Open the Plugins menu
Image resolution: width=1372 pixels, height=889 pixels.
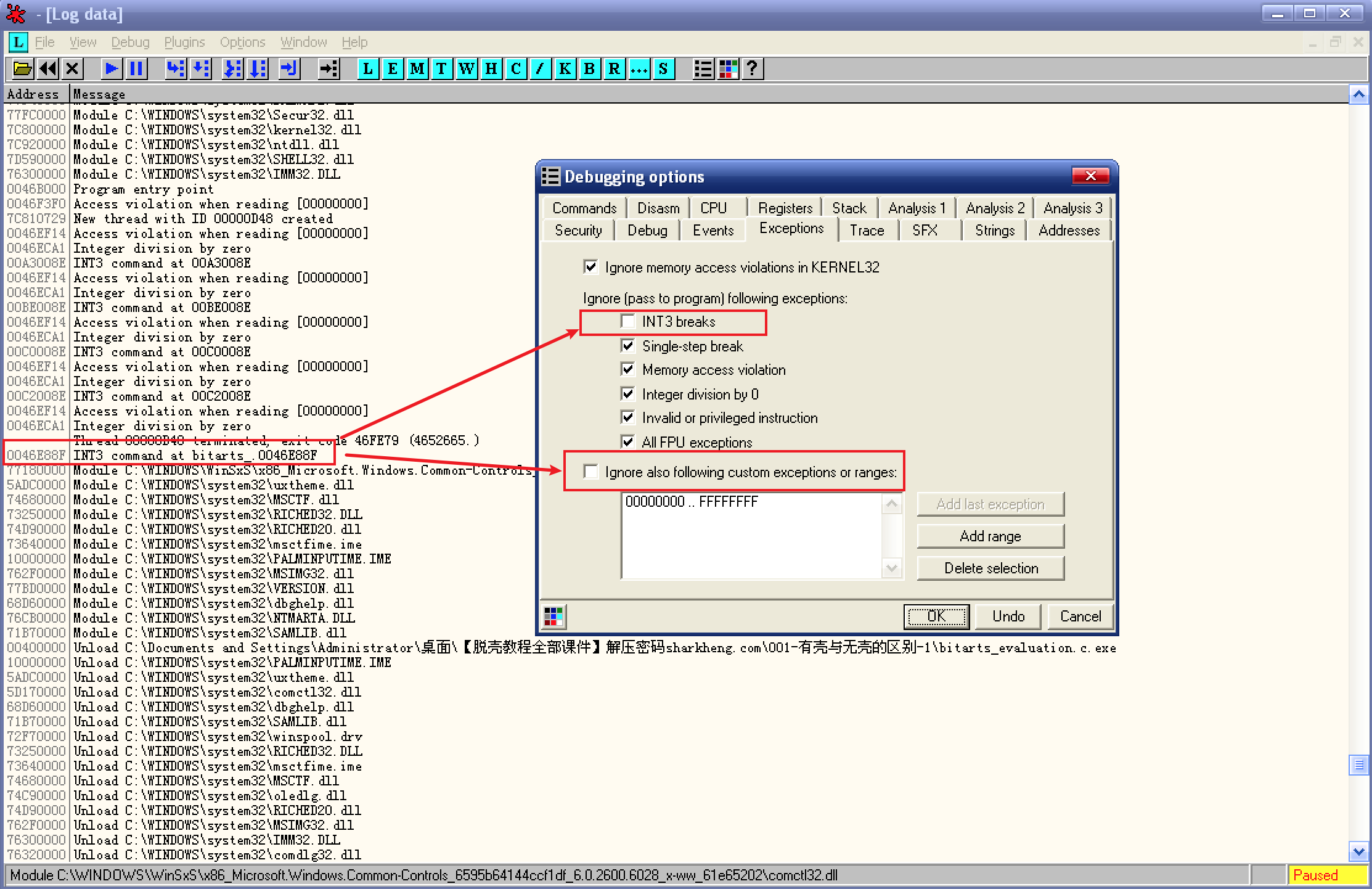[184, 42]
